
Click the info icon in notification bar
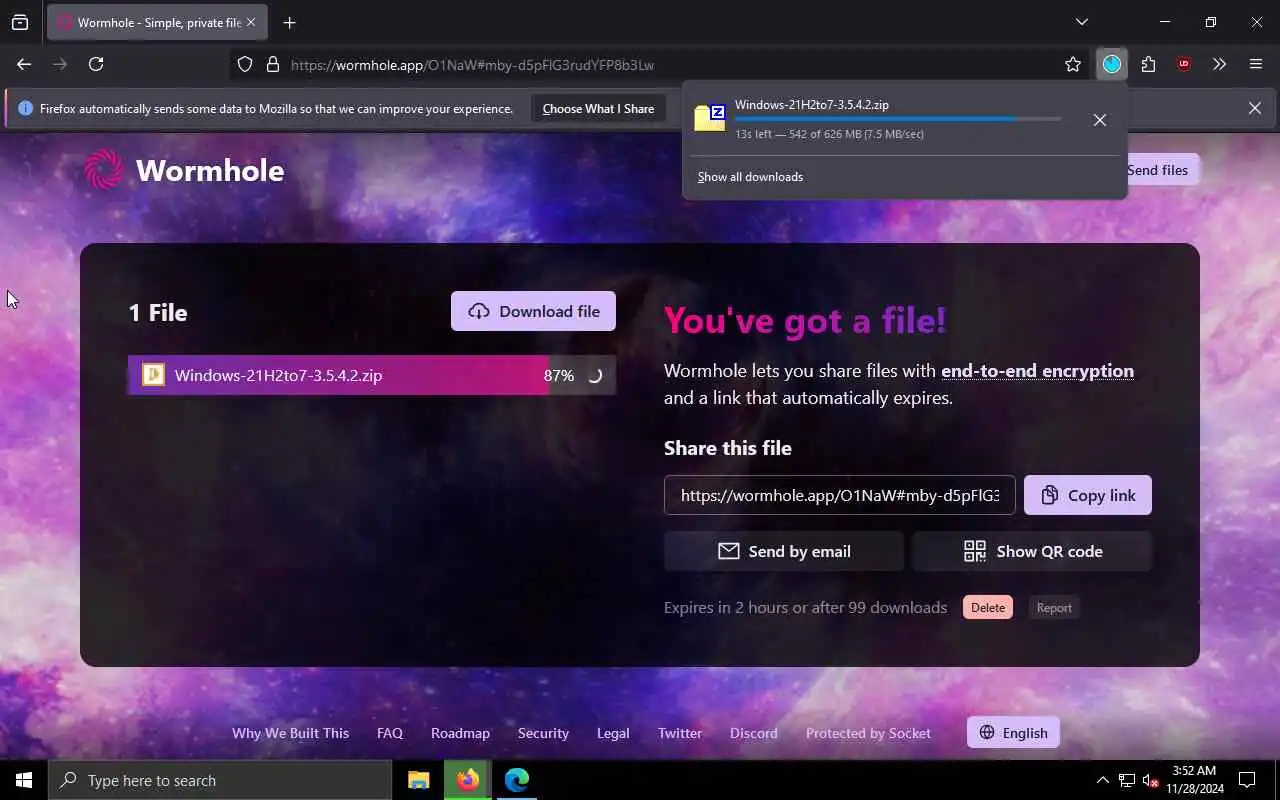26,108
